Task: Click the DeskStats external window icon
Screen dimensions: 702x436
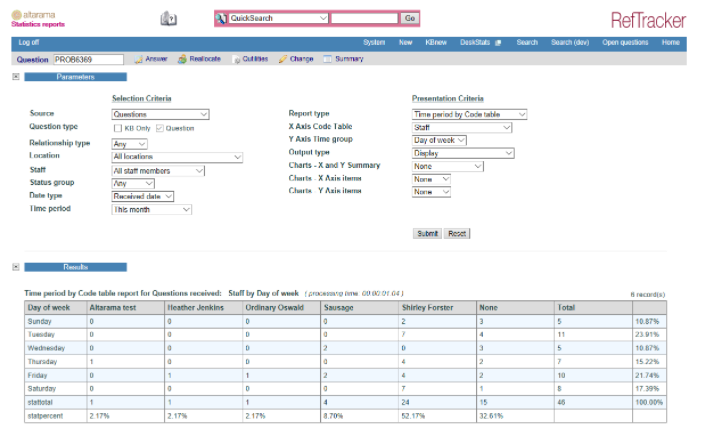Action: [500, 43]
